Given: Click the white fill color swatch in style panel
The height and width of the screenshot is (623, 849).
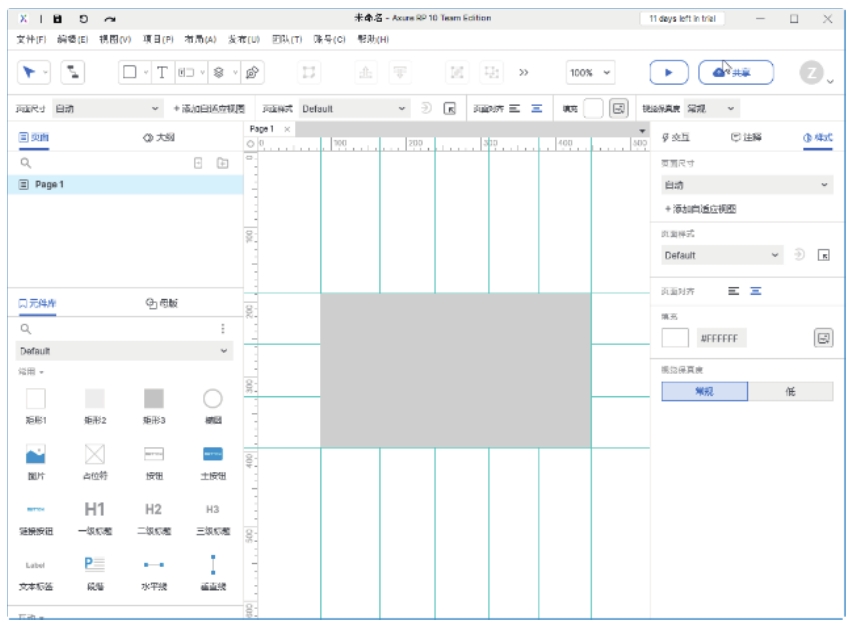Looking at the screenshot, I should [x=675, y=338].
